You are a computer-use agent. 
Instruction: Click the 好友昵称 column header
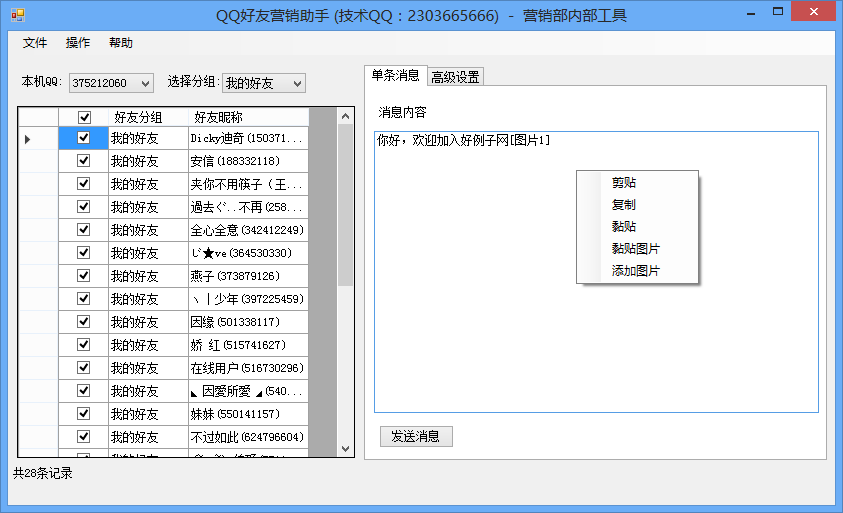click(x=248, y=117)
